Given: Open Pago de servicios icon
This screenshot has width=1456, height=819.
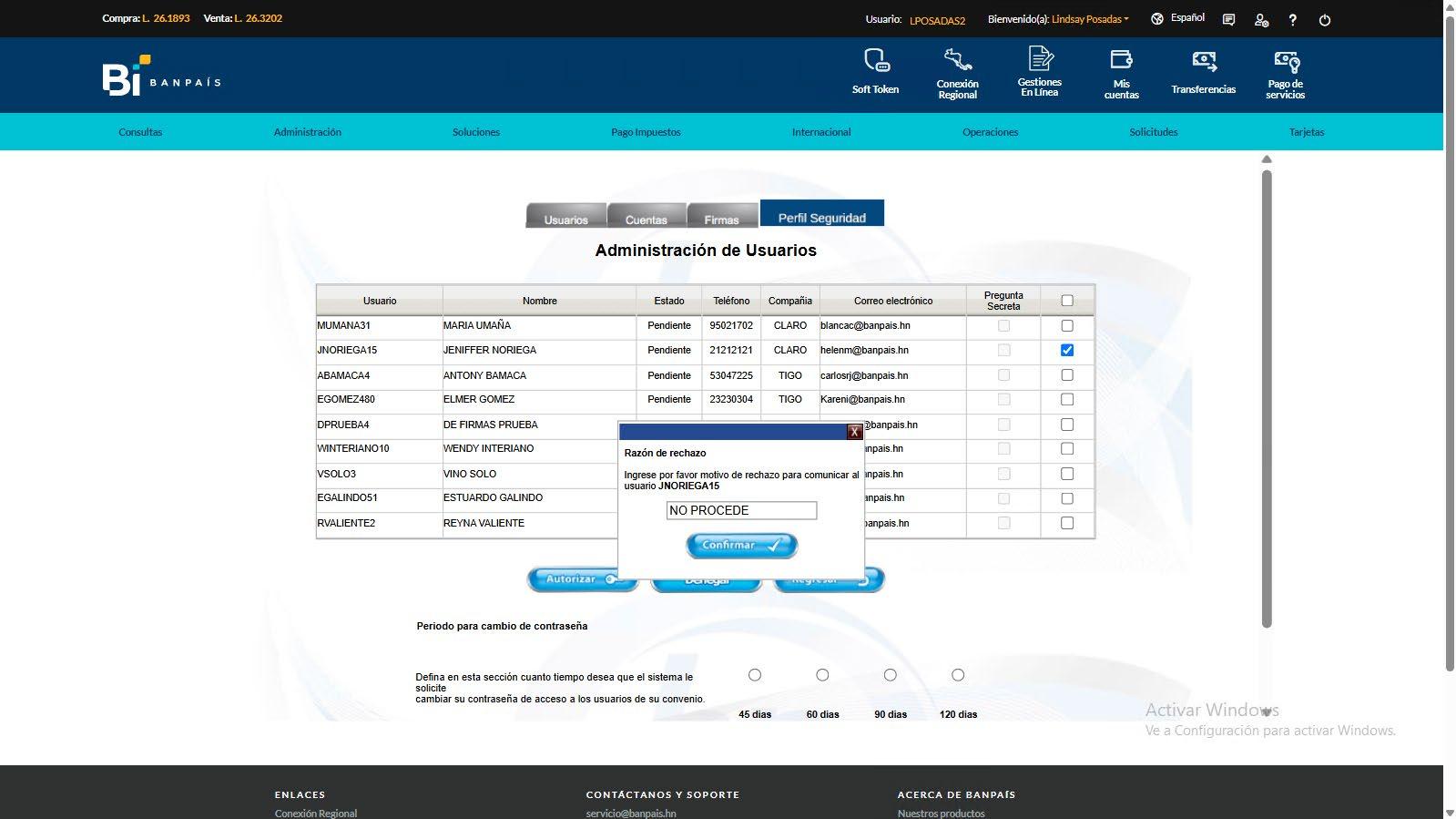Looking at the screenshot, I should pos(1286,61).
